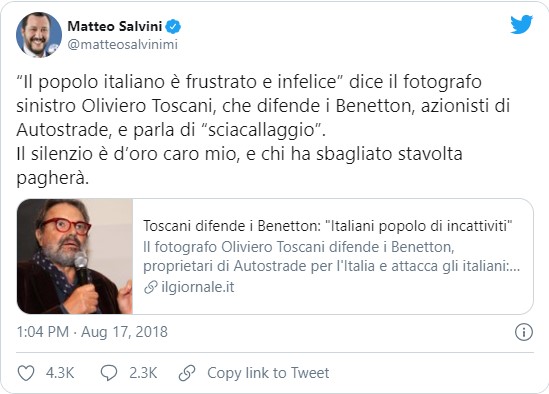Open Matteo Salvini display name

(x=114, y=26)
